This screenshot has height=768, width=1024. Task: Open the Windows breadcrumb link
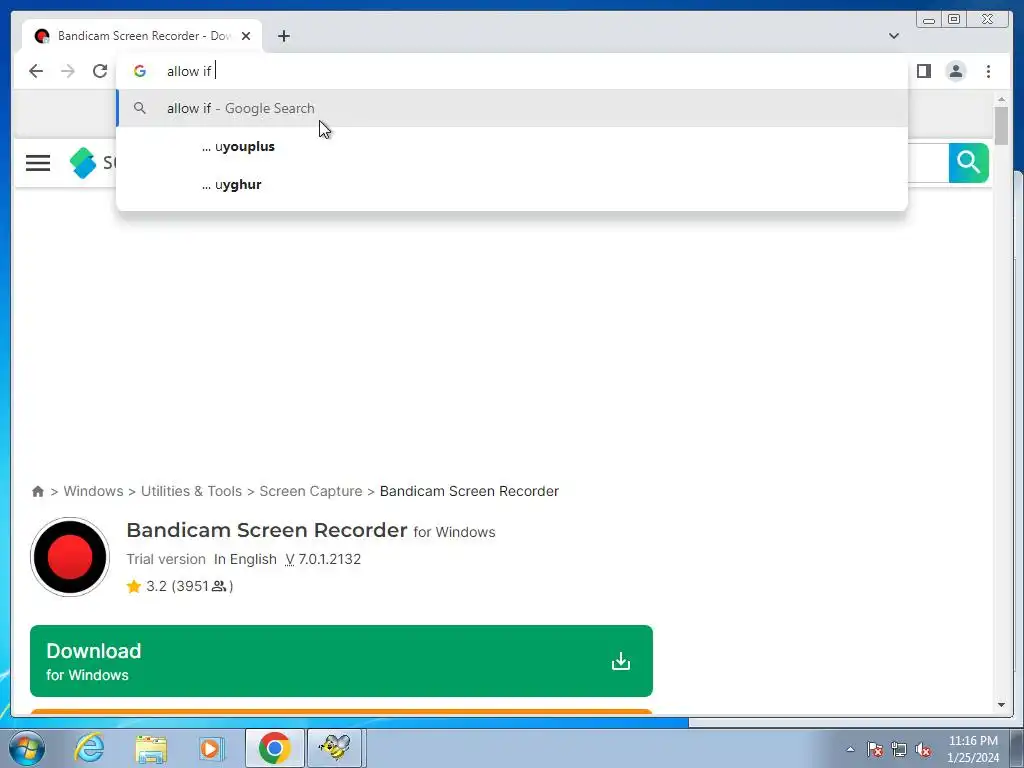tap(93, 491)
